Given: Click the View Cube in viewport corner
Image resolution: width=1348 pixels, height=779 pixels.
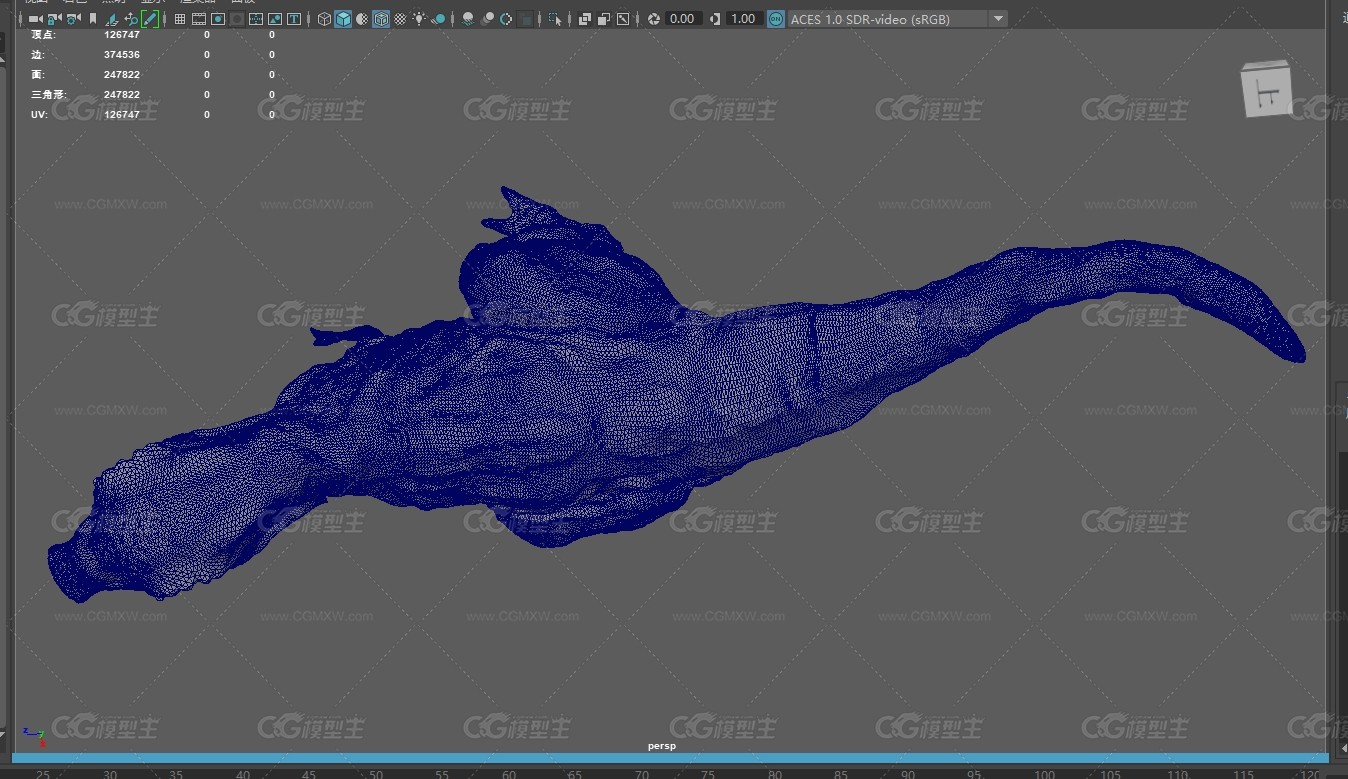Looking at the screenshot, I should point(1266,89).
